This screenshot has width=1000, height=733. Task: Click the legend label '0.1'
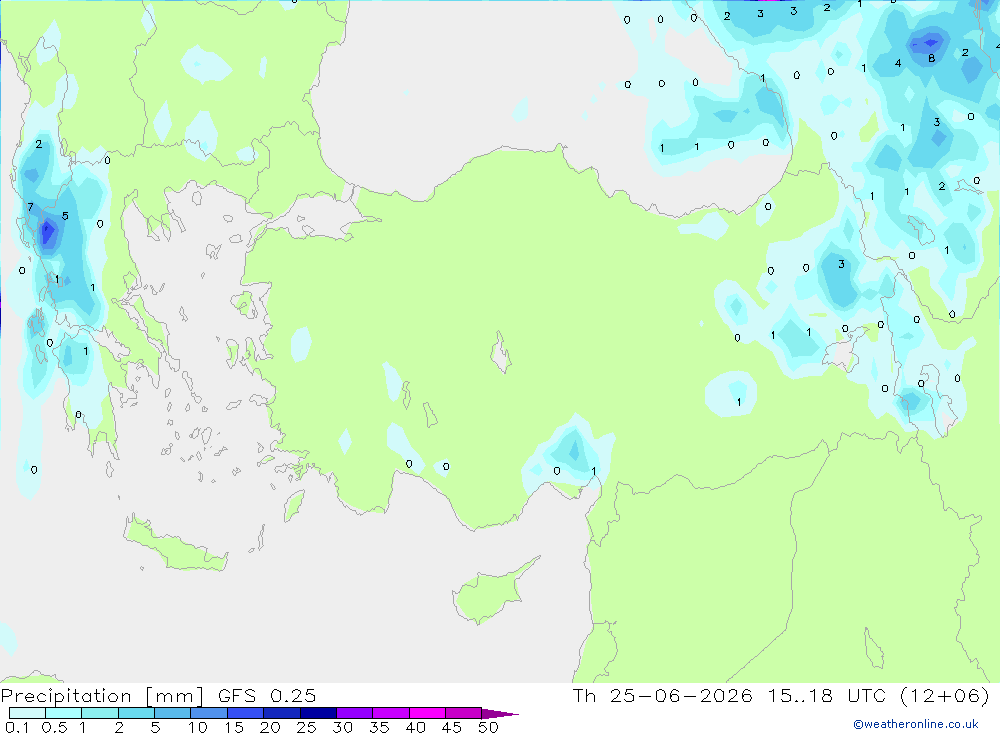tap(17, 727)
